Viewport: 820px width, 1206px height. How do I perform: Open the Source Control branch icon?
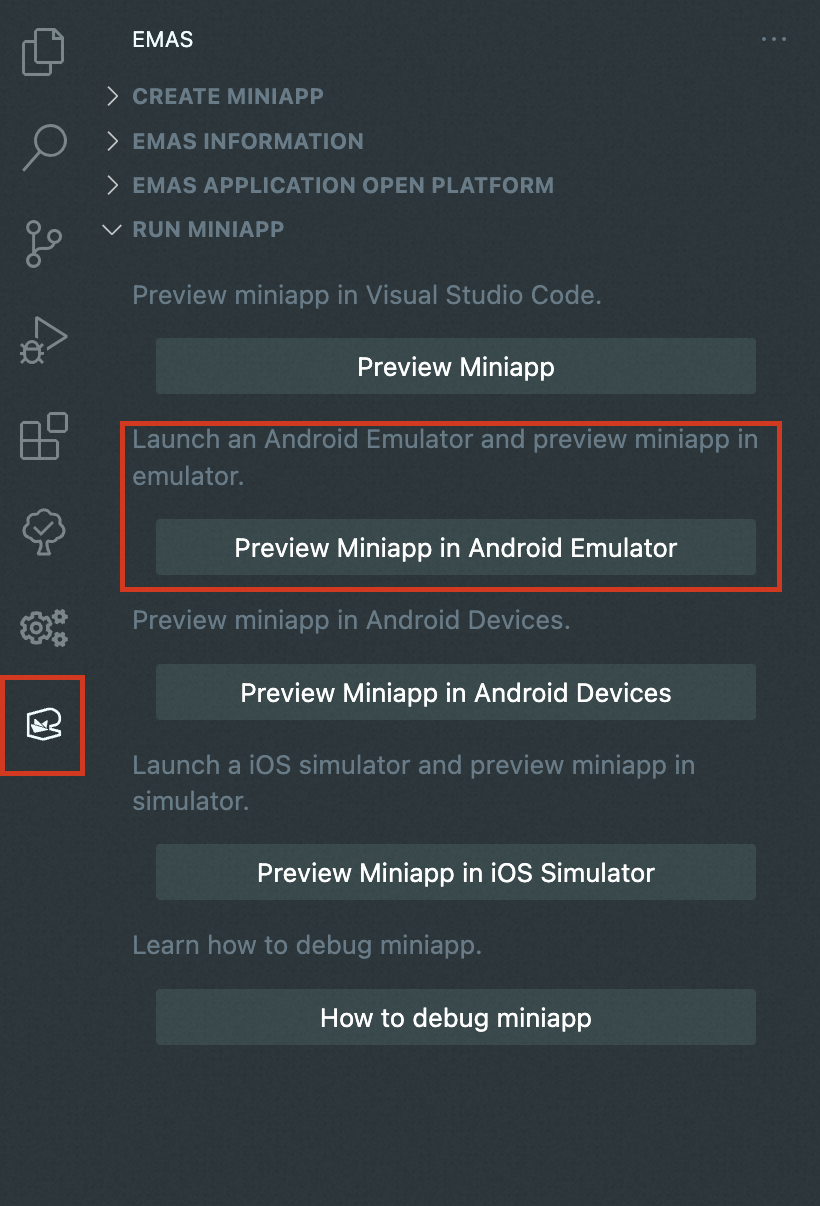43,243
